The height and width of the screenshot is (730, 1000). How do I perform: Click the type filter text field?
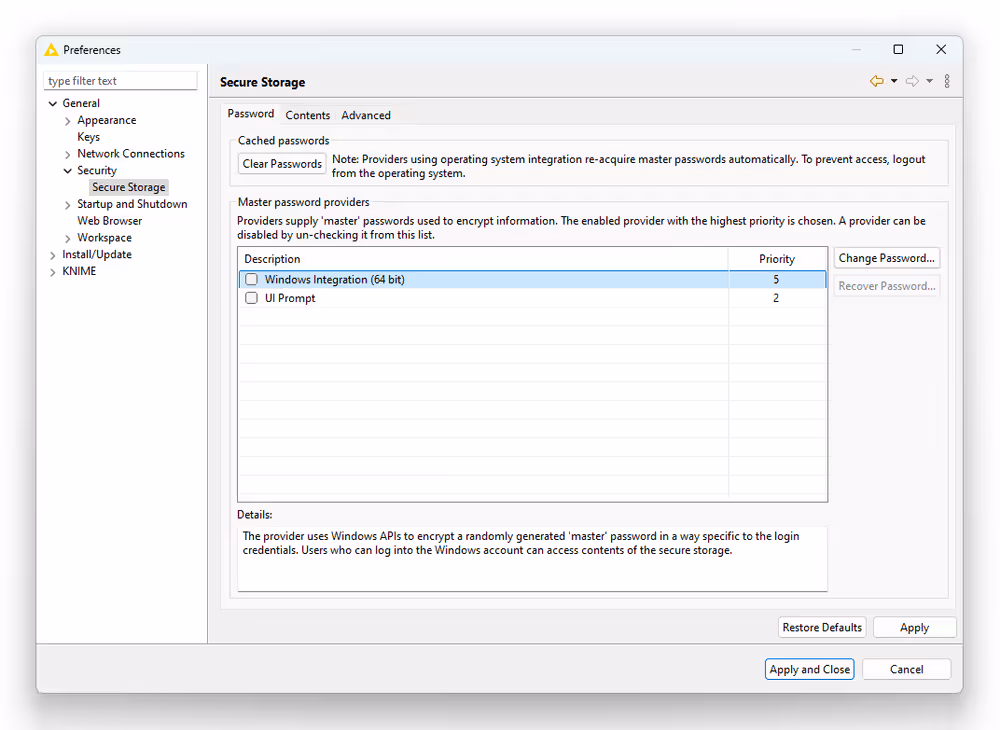pos(119,80)
